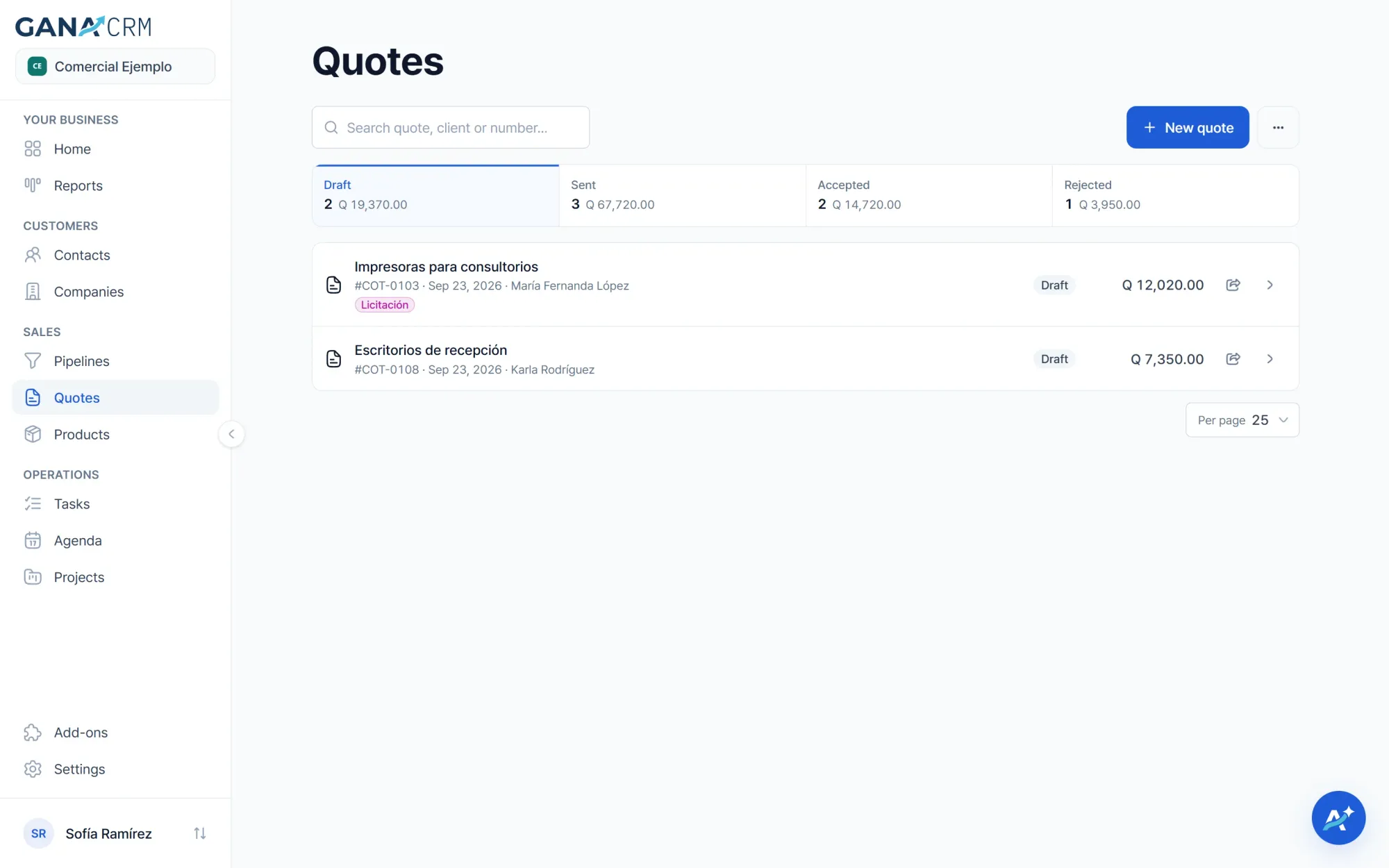Open the Per page 25 dropdown
1389x868 pixels.
click(x=1242, y=420)
